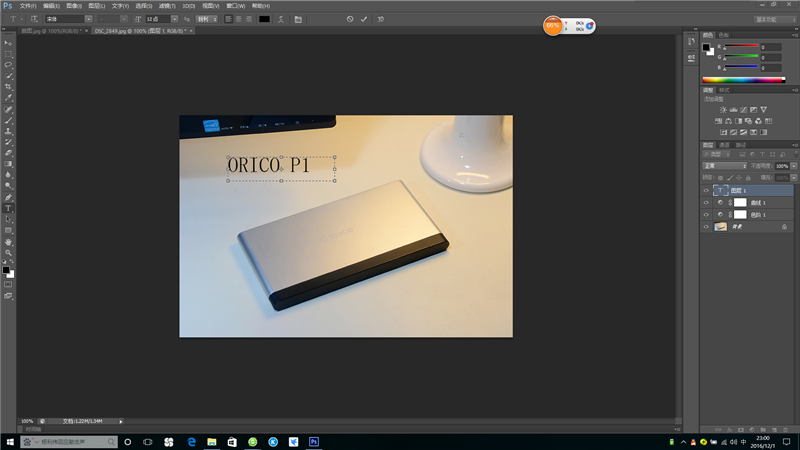Select the Horizontal Type tool

[x=8, y=209]
